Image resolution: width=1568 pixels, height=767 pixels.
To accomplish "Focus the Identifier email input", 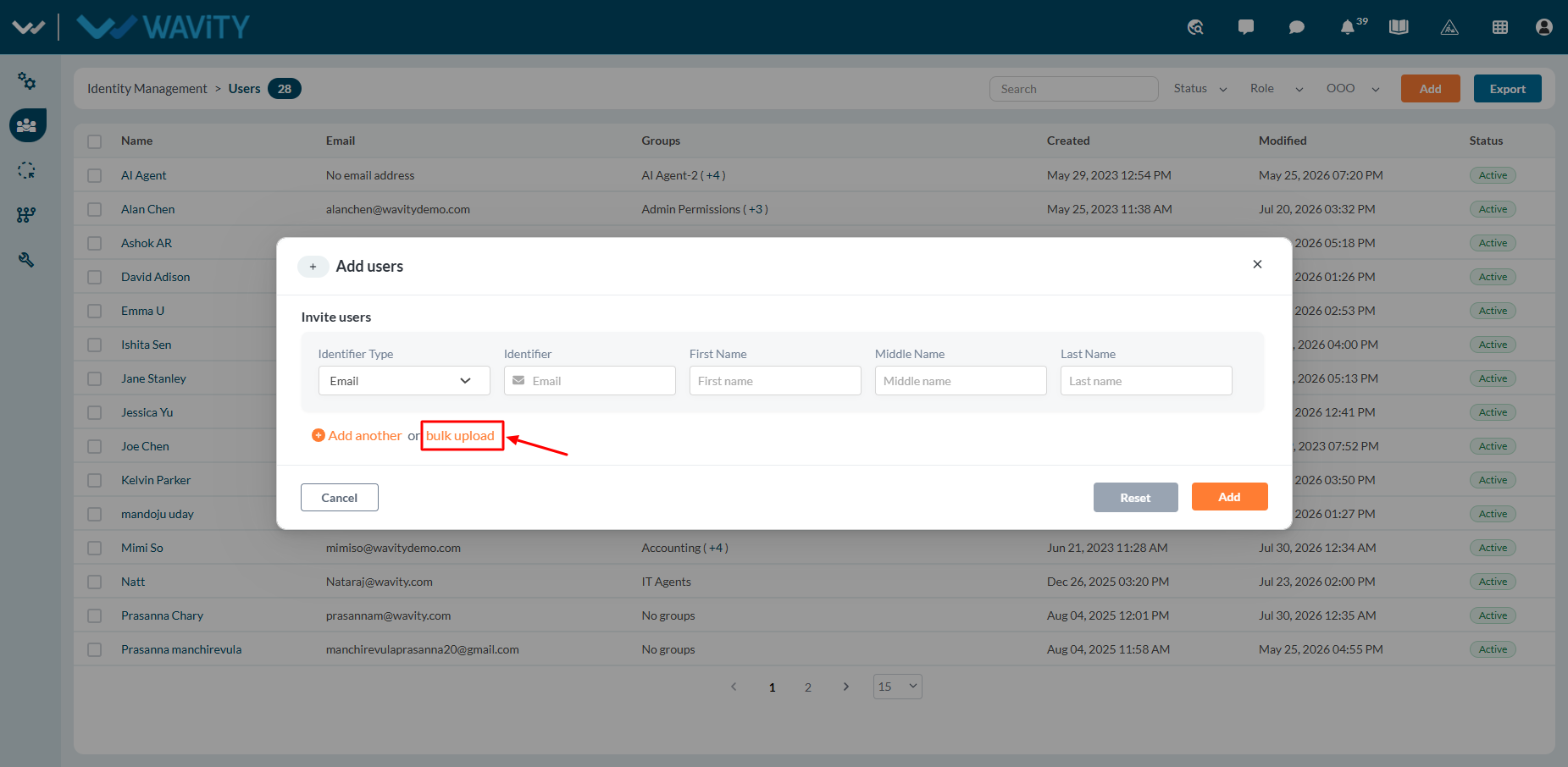I will click(590, 381).
